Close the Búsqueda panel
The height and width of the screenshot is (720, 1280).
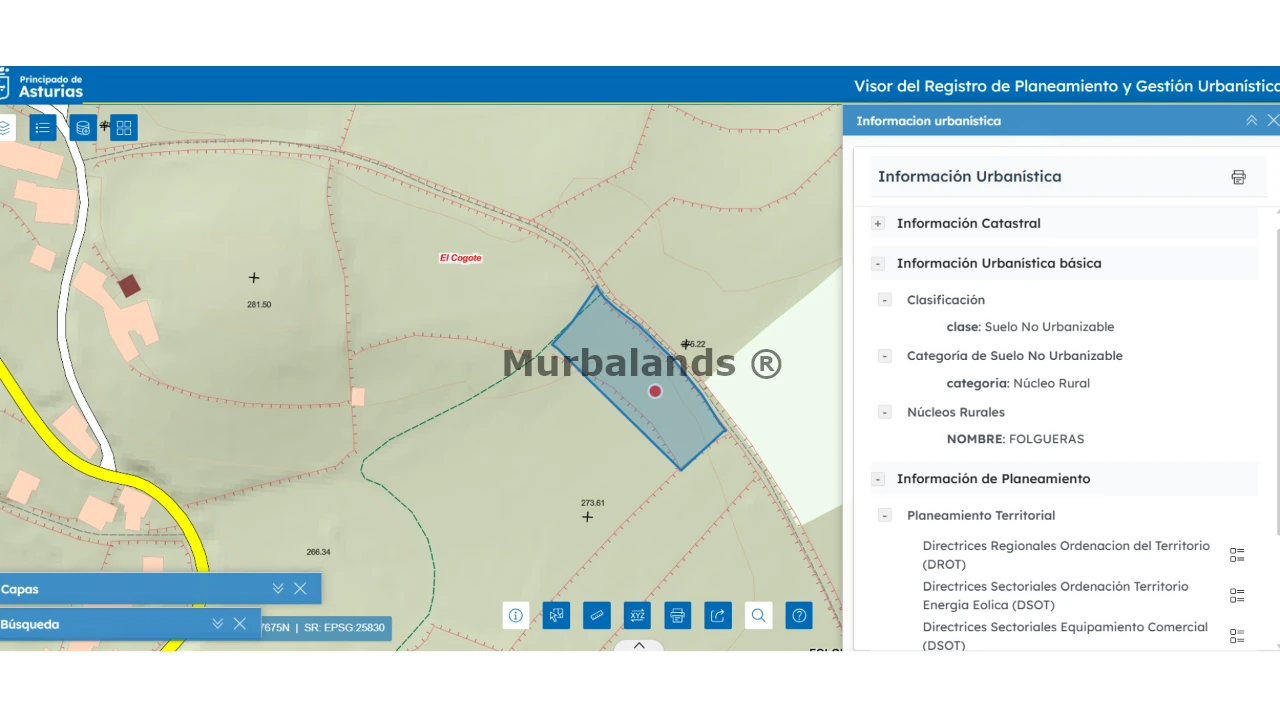click(240, 624)
